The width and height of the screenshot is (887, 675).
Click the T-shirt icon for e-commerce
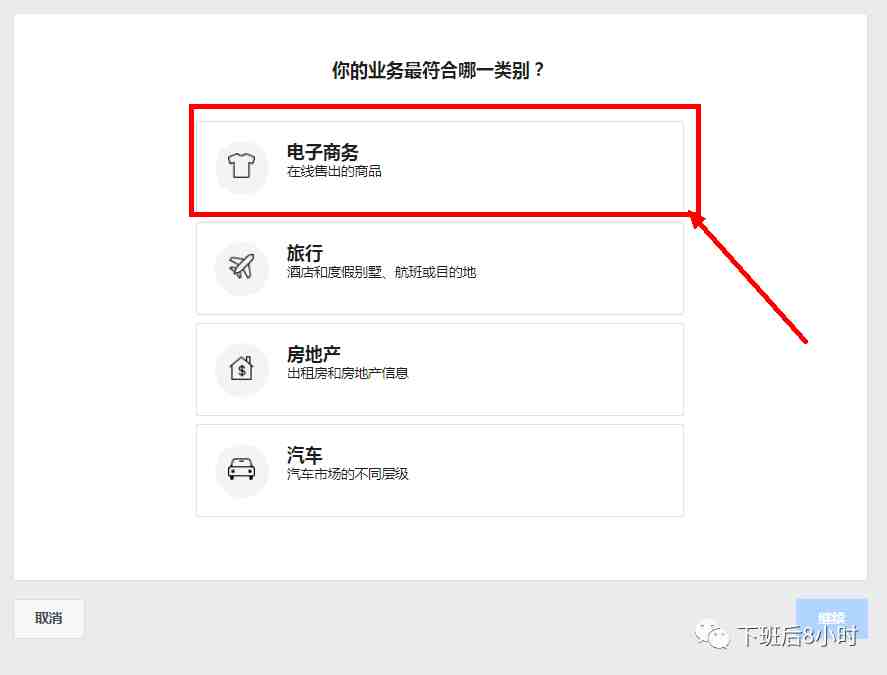(x=242, y=166)
